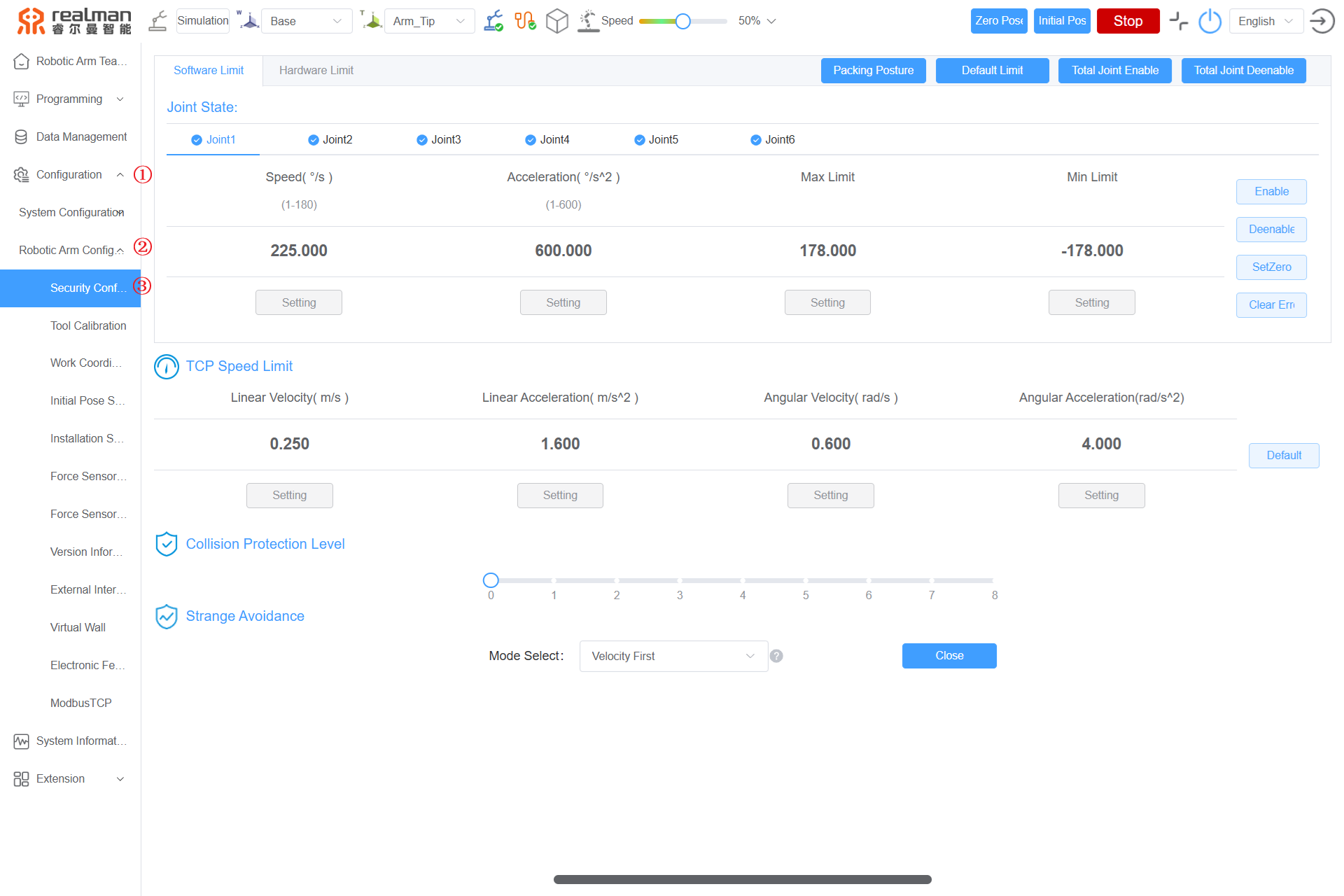Expand the Extension sidebar section
Viewport: 1344px width, 896px height.
click(x=70, y=778)
